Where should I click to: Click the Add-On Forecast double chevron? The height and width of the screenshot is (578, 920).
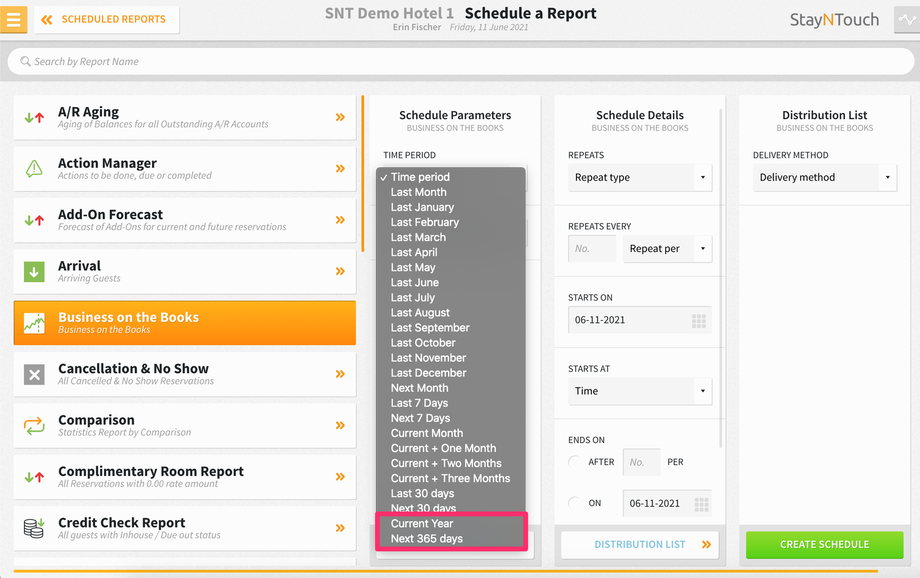pyautogui.click(x=340, y=220)
